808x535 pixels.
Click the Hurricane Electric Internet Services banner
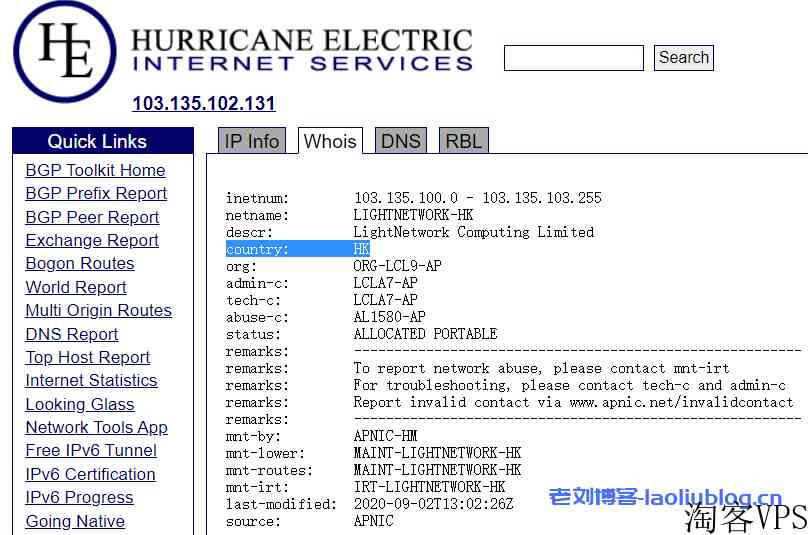point(302,50)
